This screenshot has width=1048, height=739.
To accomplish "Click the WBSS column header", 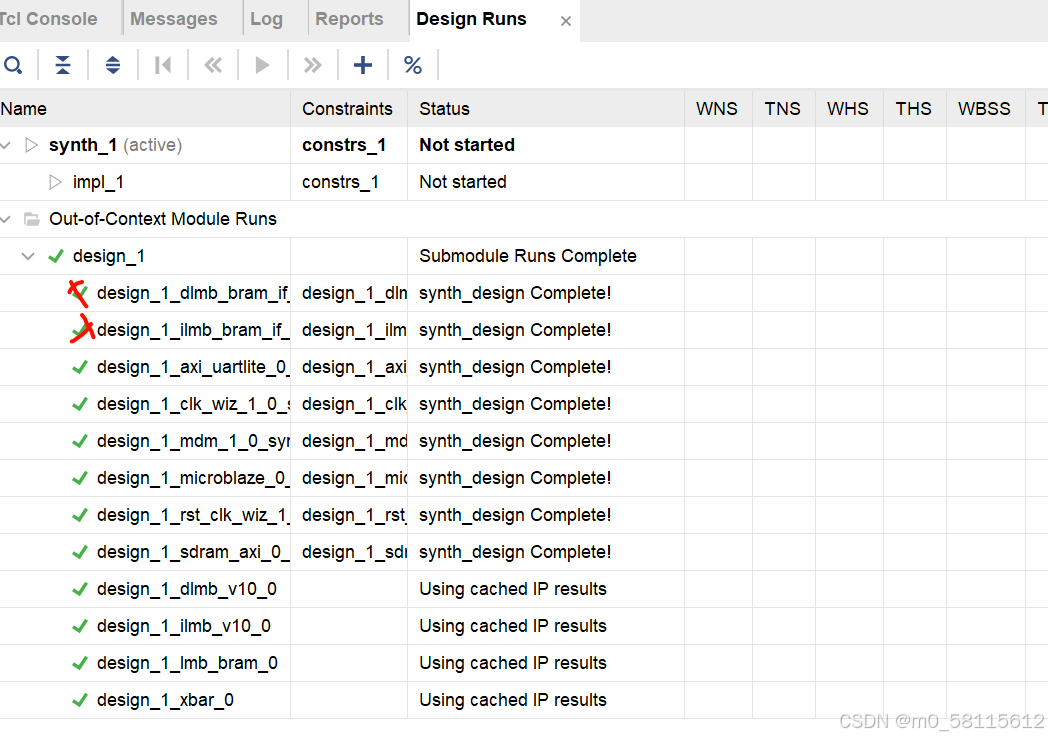I will [985, 109].
